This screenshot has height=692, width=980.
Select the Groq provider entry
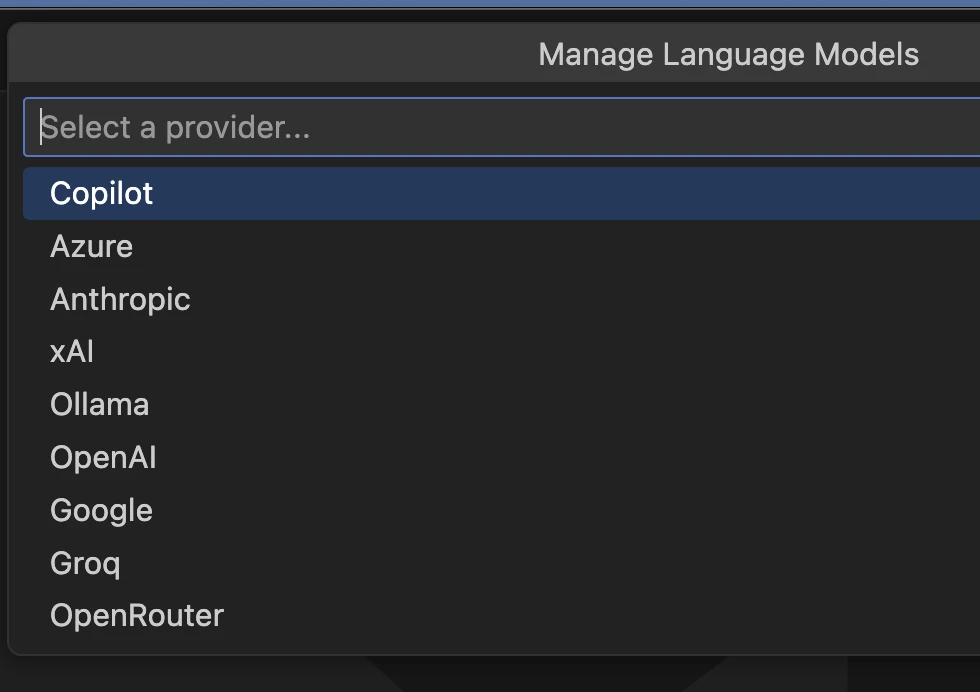[85, 563]
